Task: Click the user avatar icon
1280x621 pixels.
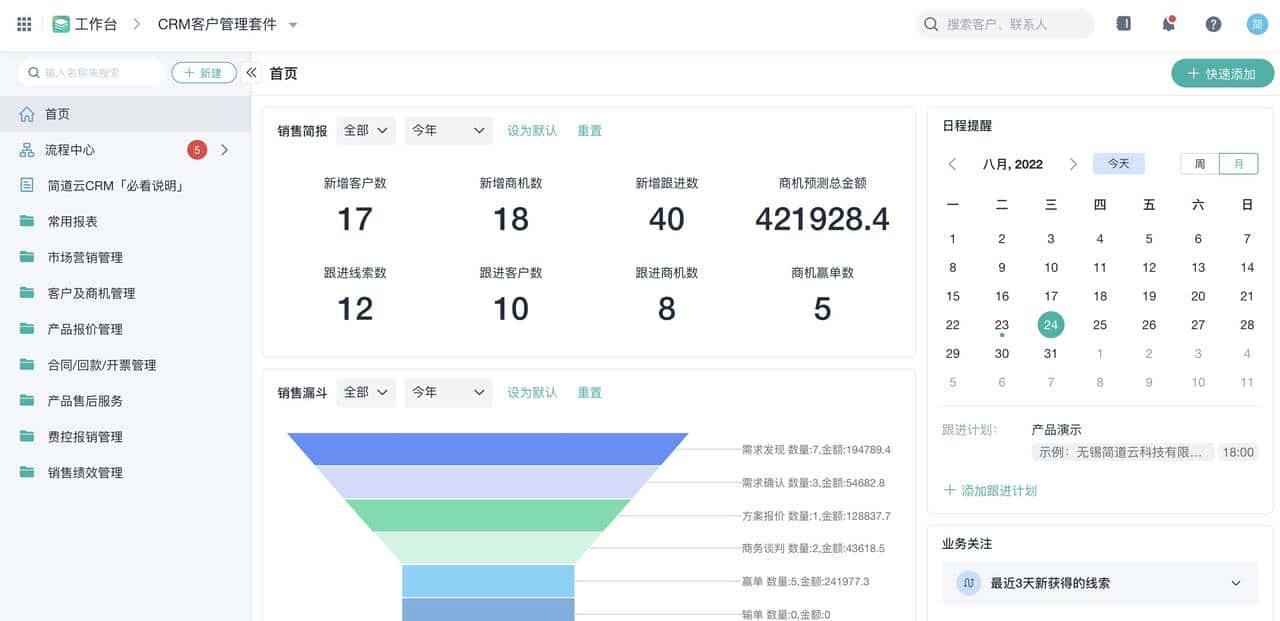Action: click(1258, 23)
